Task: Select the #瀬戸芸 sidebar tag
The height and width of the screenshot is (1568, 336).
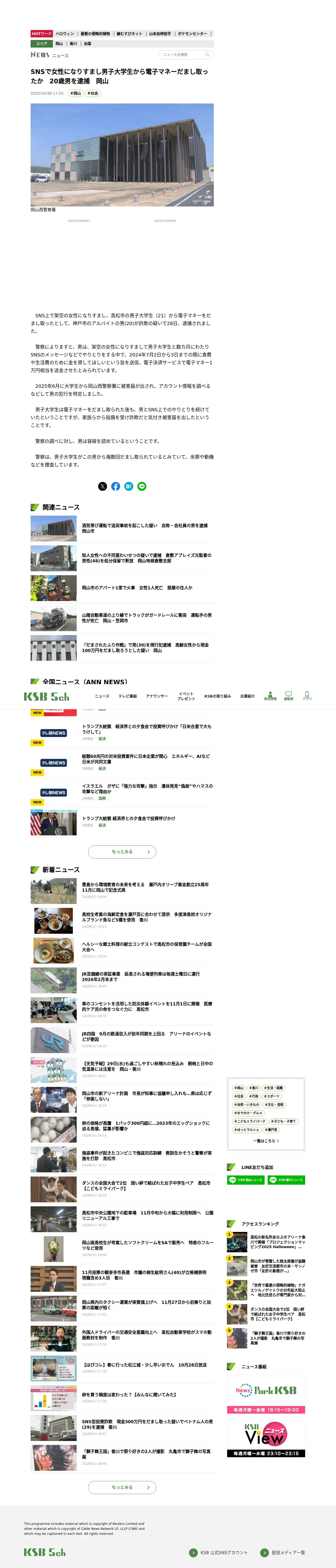Action: [x=271, y=1130]
